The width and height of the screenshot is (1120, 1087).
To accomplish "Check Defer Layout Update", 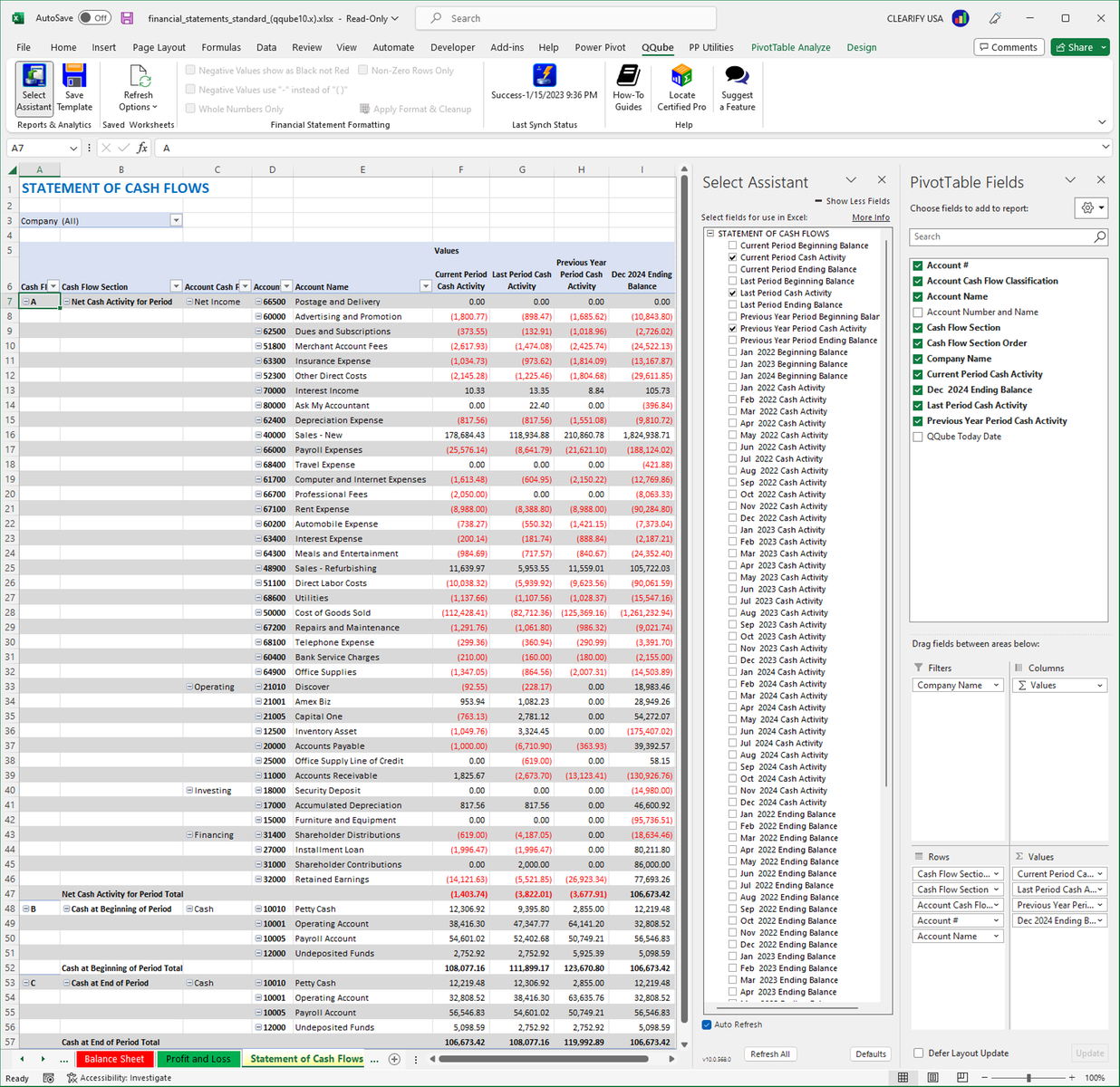I will coord(919,1053).
